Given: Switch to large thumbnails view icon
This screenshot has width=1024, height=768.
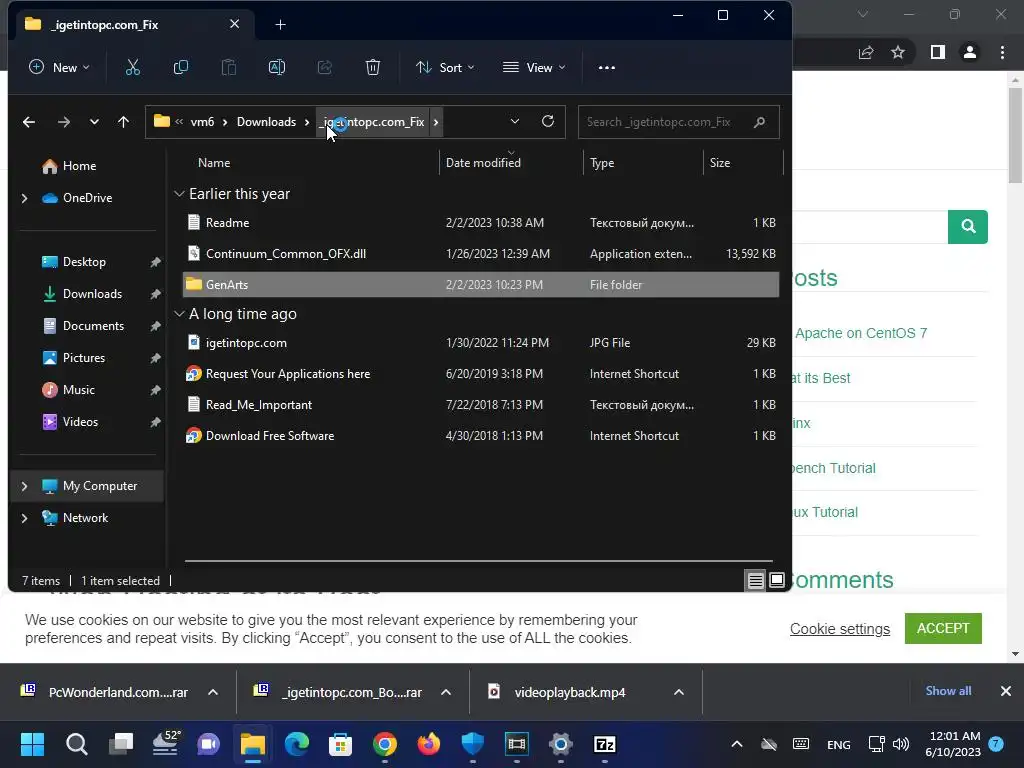Looking at the screenshot, I should click(x=776, y=580).
